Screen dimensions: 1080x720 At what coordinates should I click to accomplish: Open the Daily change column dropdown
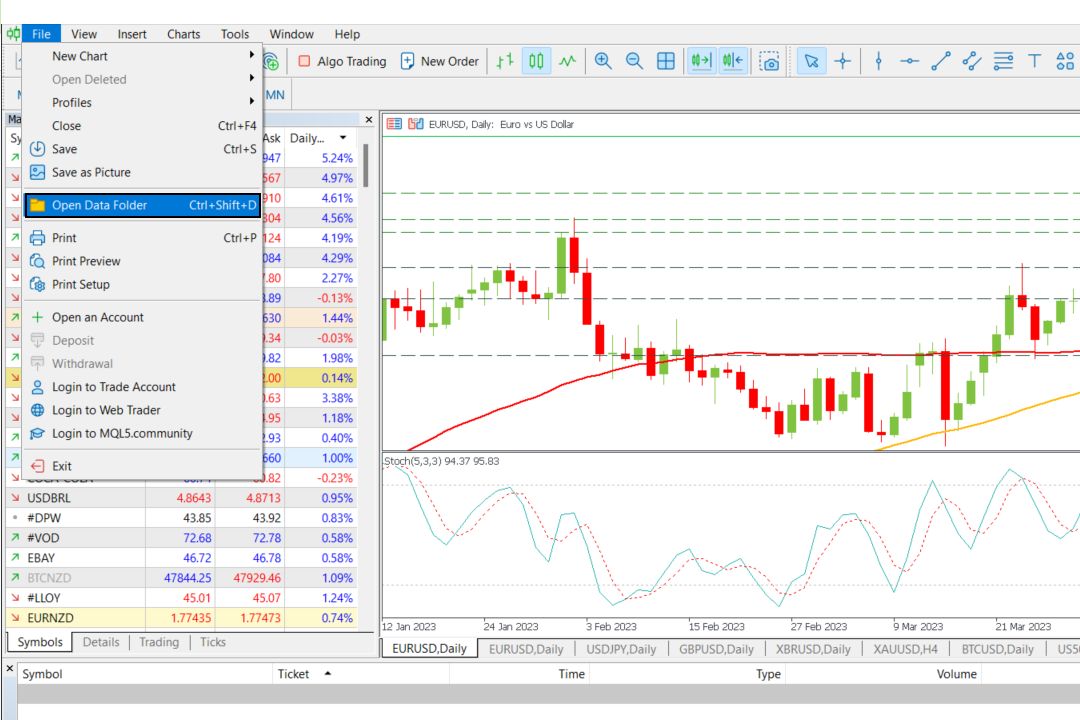342,138
